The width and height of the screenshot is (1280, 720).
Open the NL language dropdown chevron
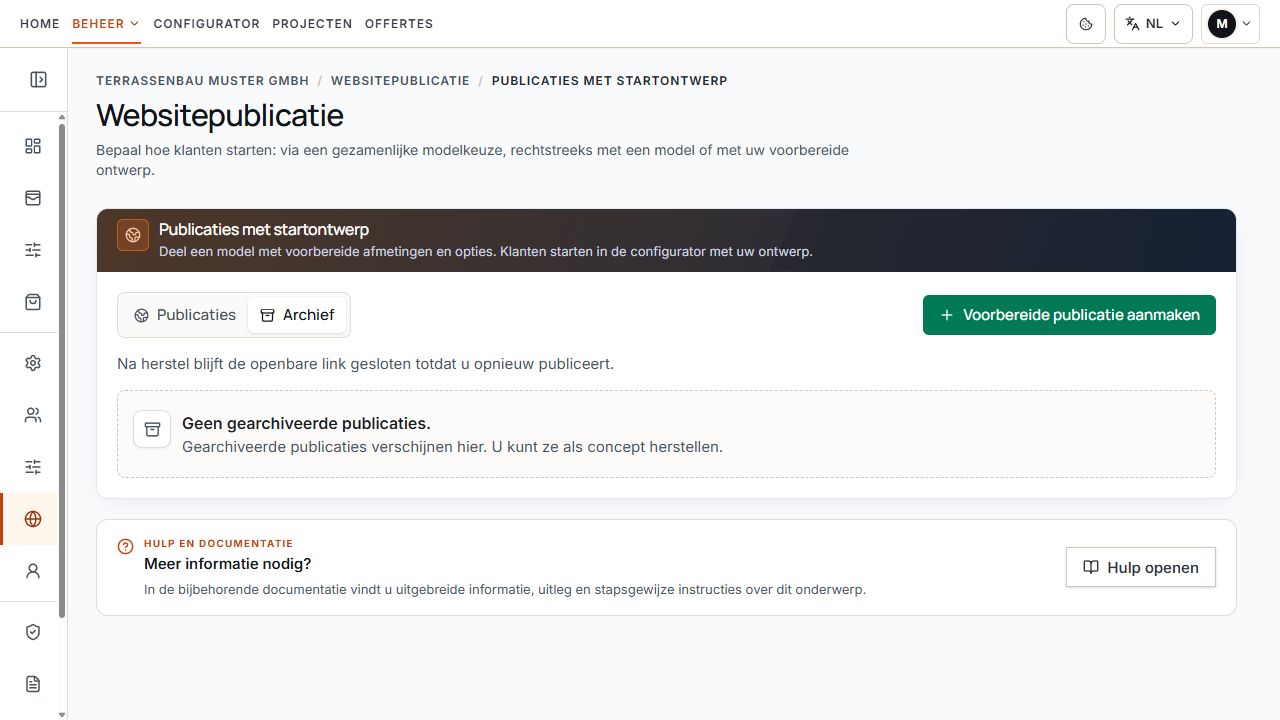1175,24
